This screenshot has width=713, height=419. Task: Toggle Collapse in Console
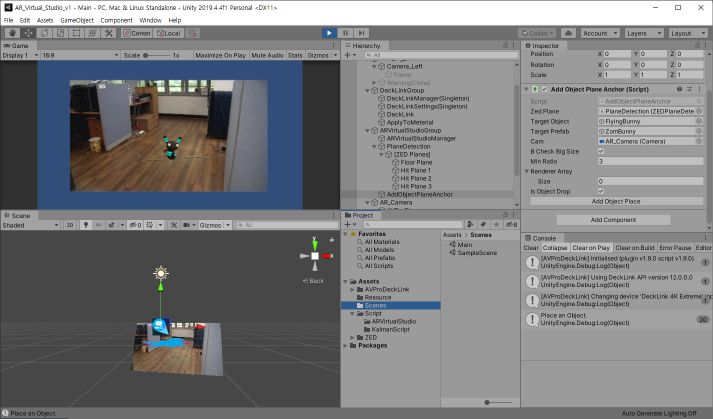click(x=555, y=248)
